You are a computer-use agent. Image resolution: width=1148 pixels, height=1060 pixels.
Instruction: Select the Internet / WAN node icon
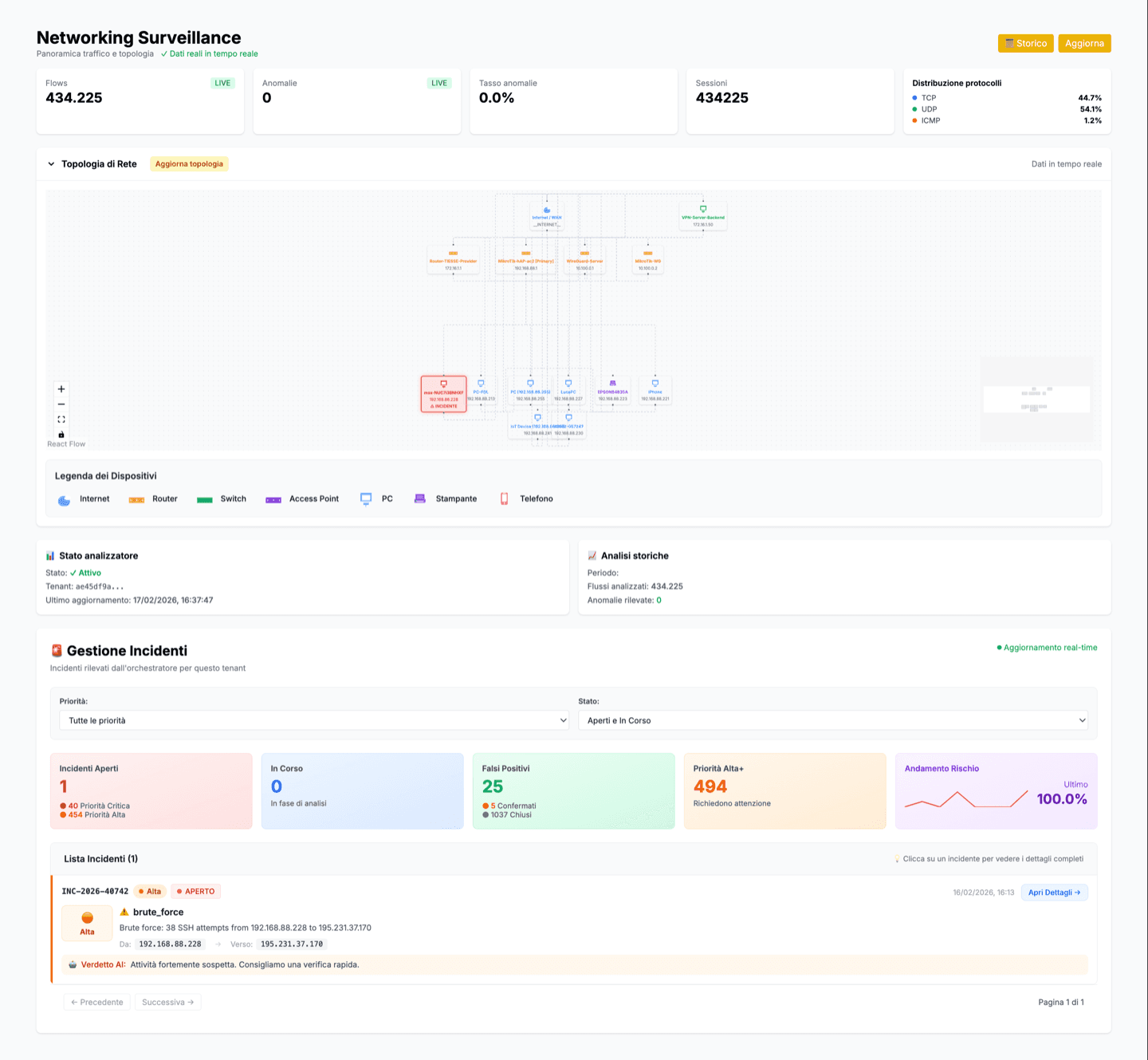pos(547,211)
